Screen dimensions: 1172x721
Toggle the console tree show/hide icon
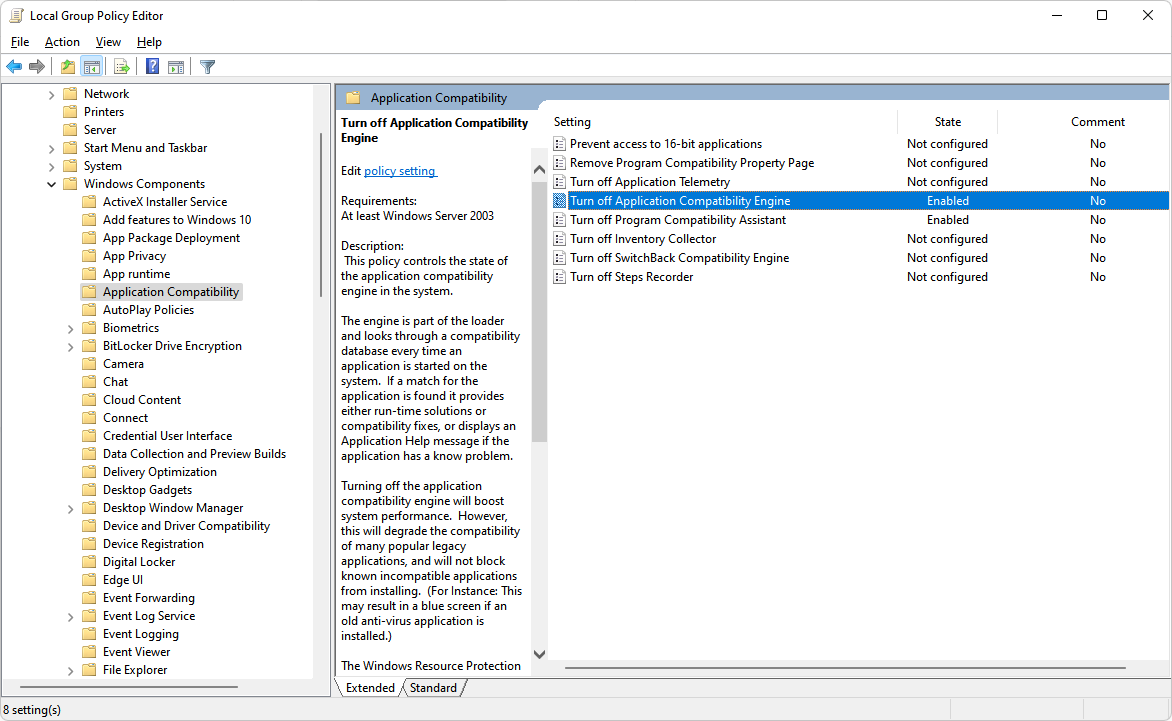pos(92,66)
